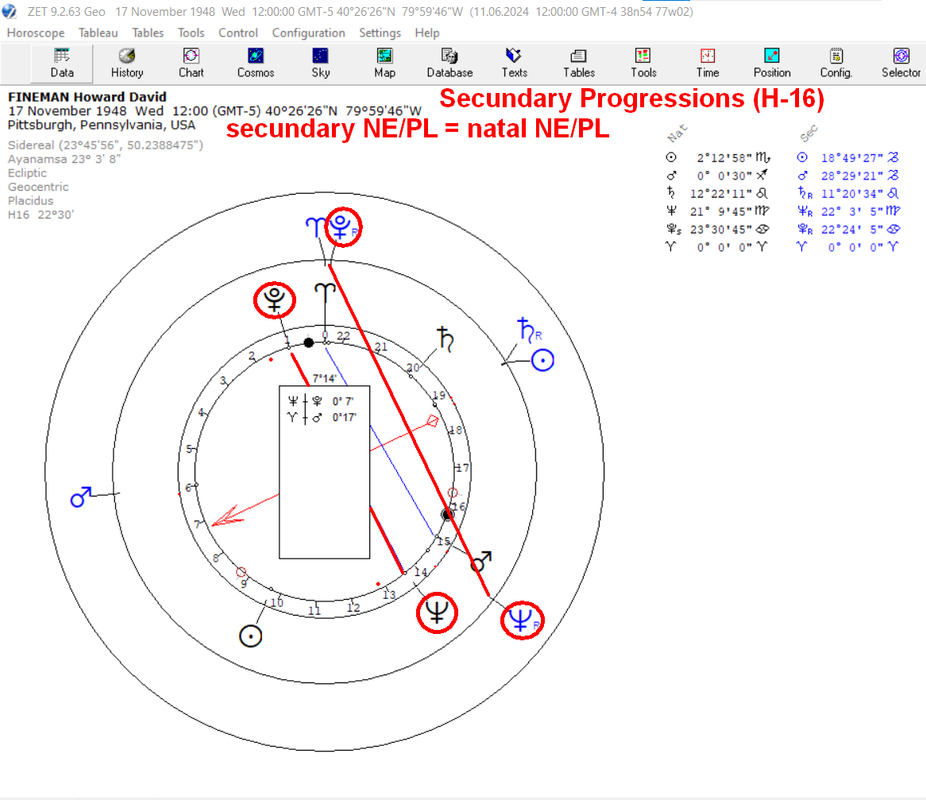The image size is (926, 800).
Task: Click natal Neptune position 21°9'45" row
Action: (x=718, y=211)
